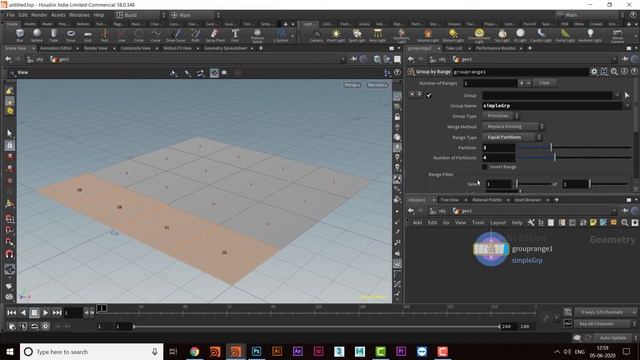
Task: Switch to the Geometry Spreadsheet tab
Action: [226, 49]
